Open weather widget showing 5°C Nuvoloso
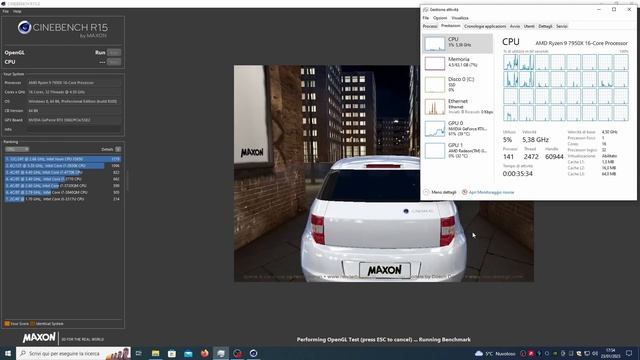Screen dimensions: 640x360 495,353
